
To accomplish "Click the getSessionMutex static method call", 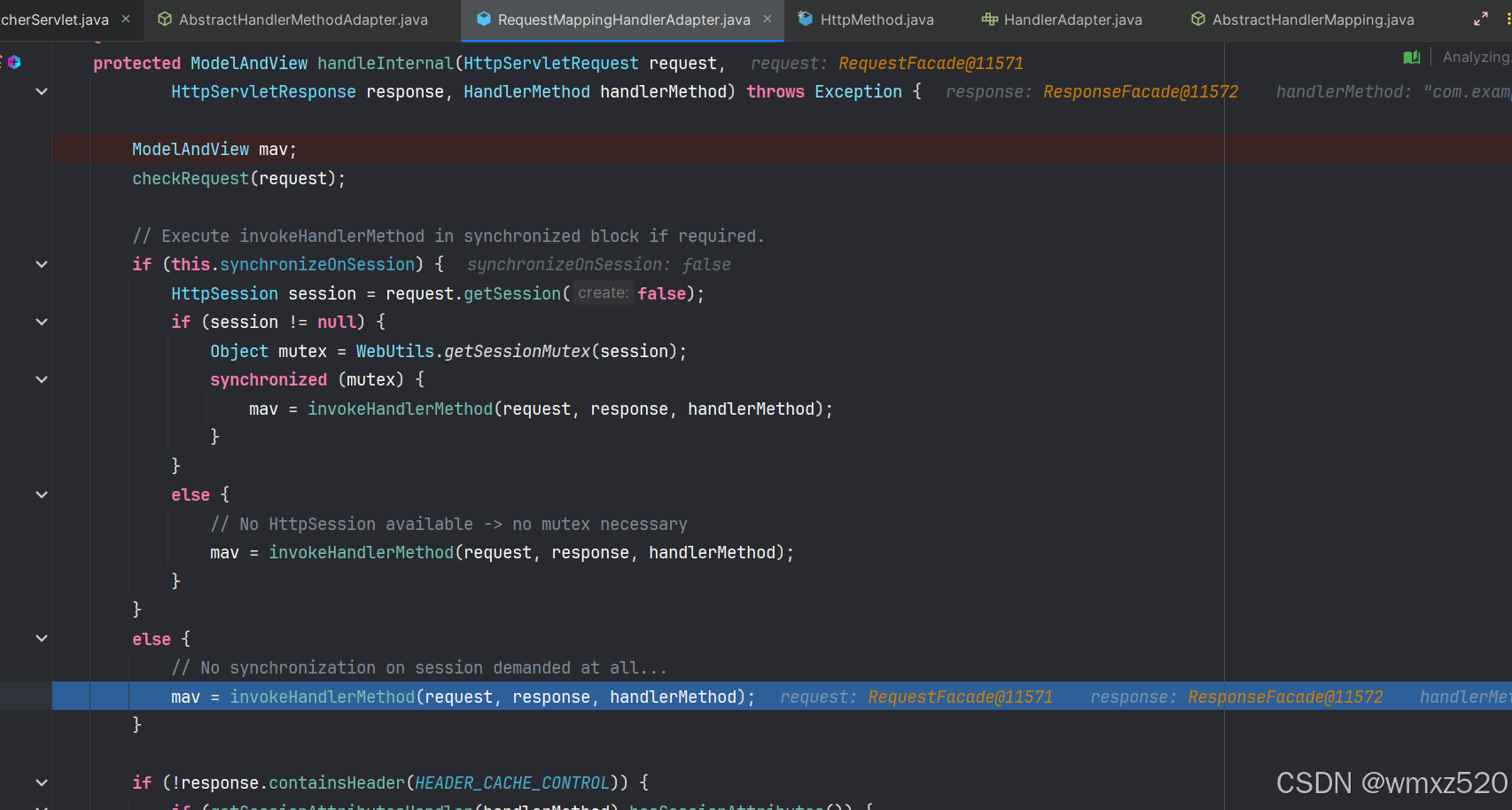I will pos(518,351).
